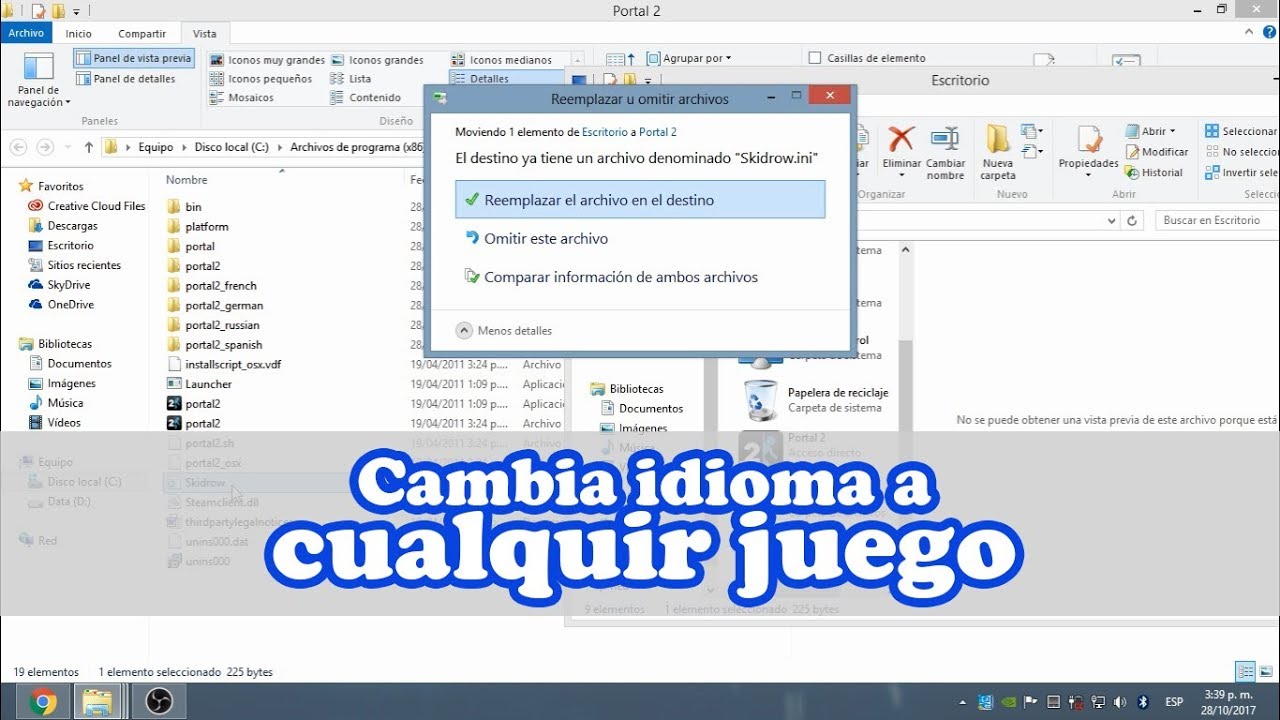The height and width of the screenshot is (720, 1280).
Task: Switch to the Inicio ribbon tab
Action: click(x=79, y=33)
